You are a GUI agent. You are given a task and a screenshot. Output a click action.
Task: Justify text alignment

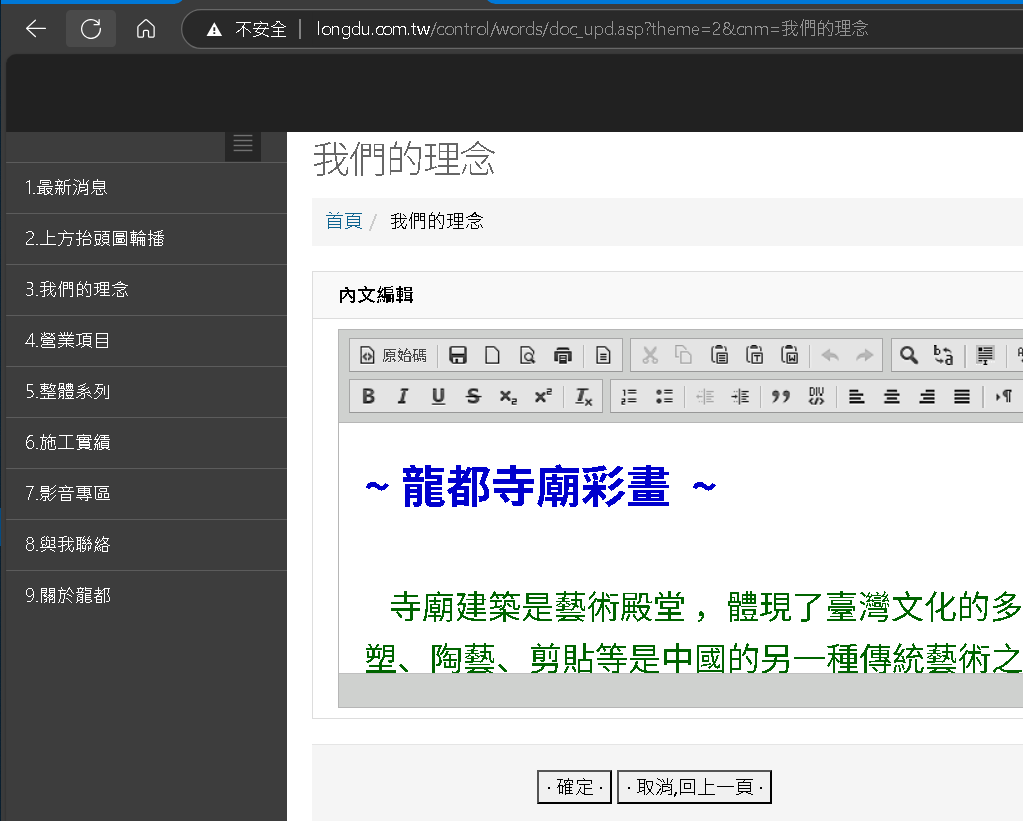[962, 396]
